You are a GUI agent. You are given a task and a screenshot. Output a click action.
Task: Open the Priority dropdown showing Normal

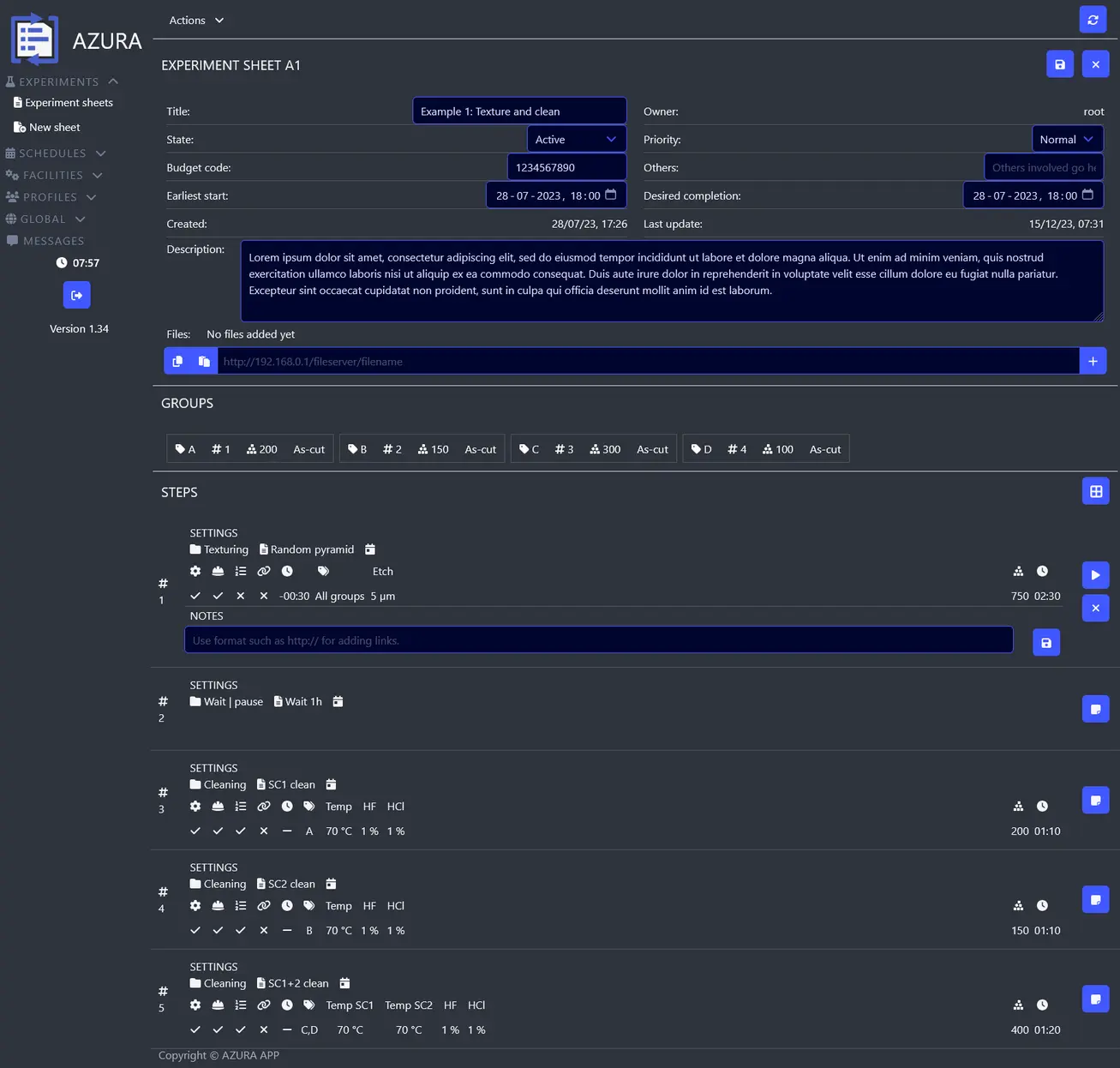(1068, 139)
